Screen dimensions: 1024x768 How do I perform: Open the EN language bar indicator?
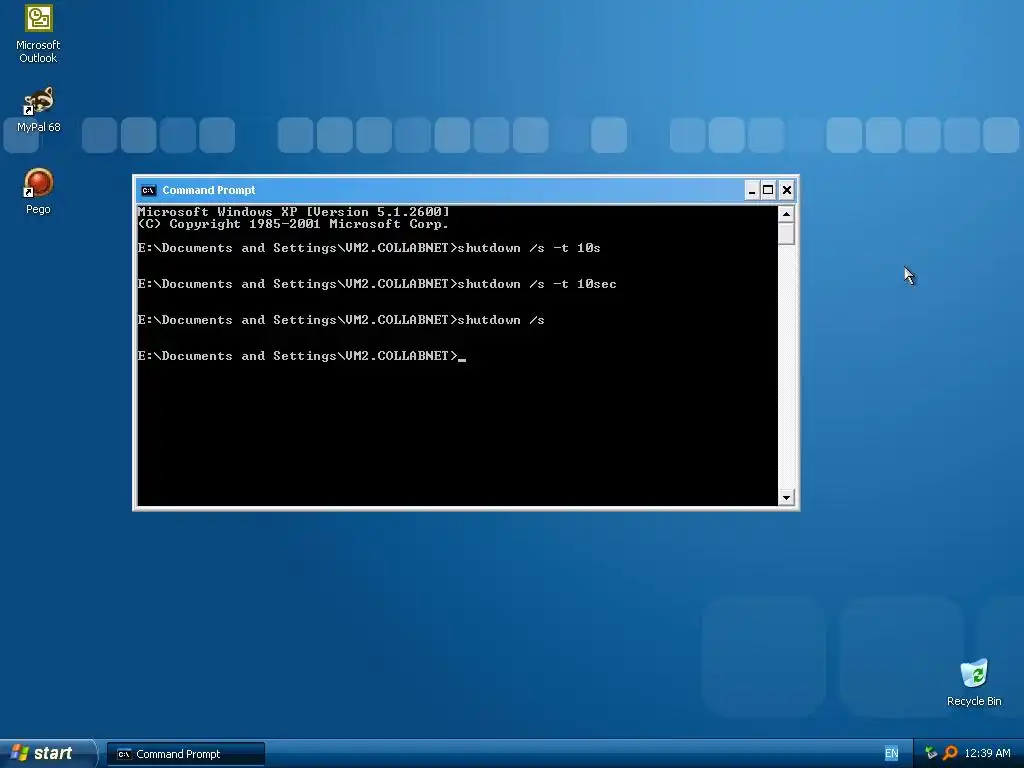(x=891, y=754)
